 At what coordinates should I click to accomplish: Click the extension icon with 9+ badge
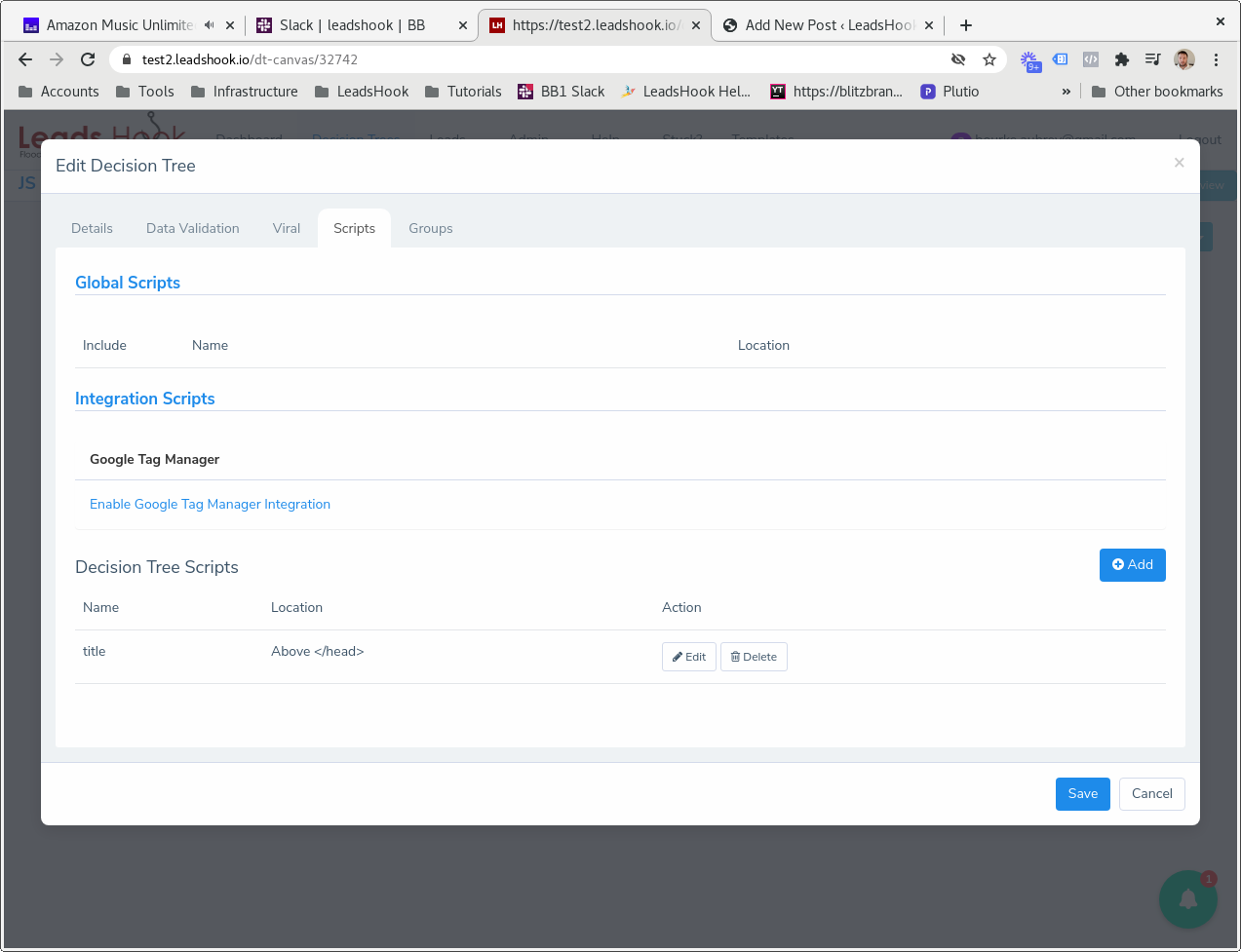pos(1029,61)
